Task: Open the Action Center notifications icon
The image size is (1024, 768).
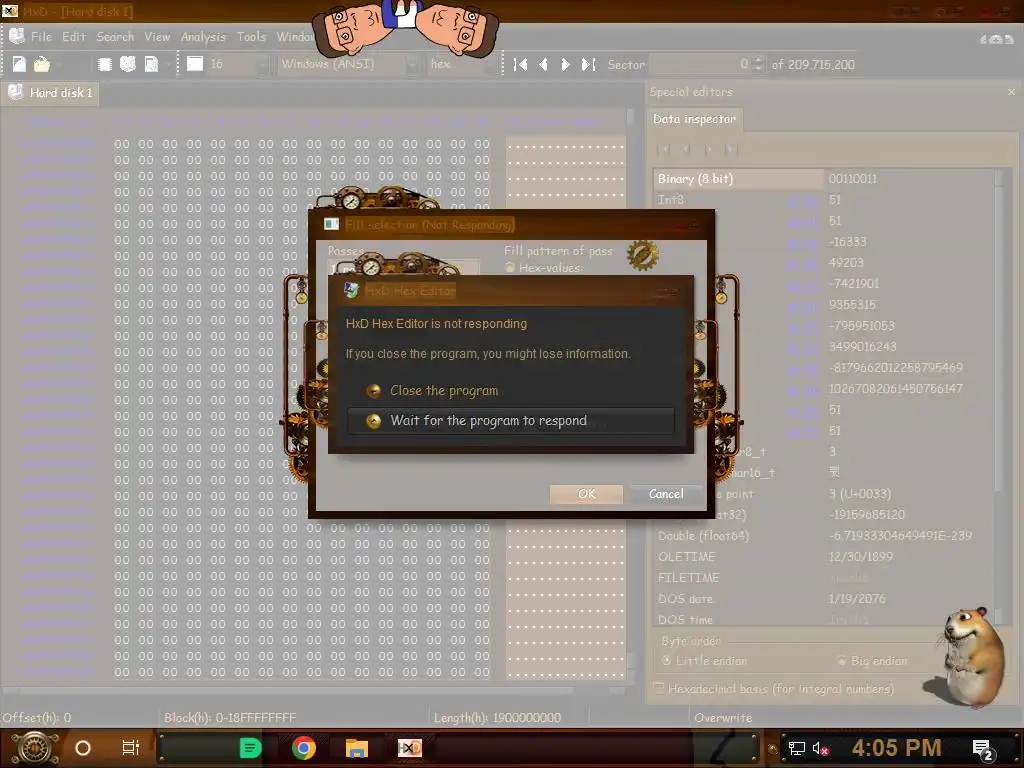Action: tap(983, 749)
